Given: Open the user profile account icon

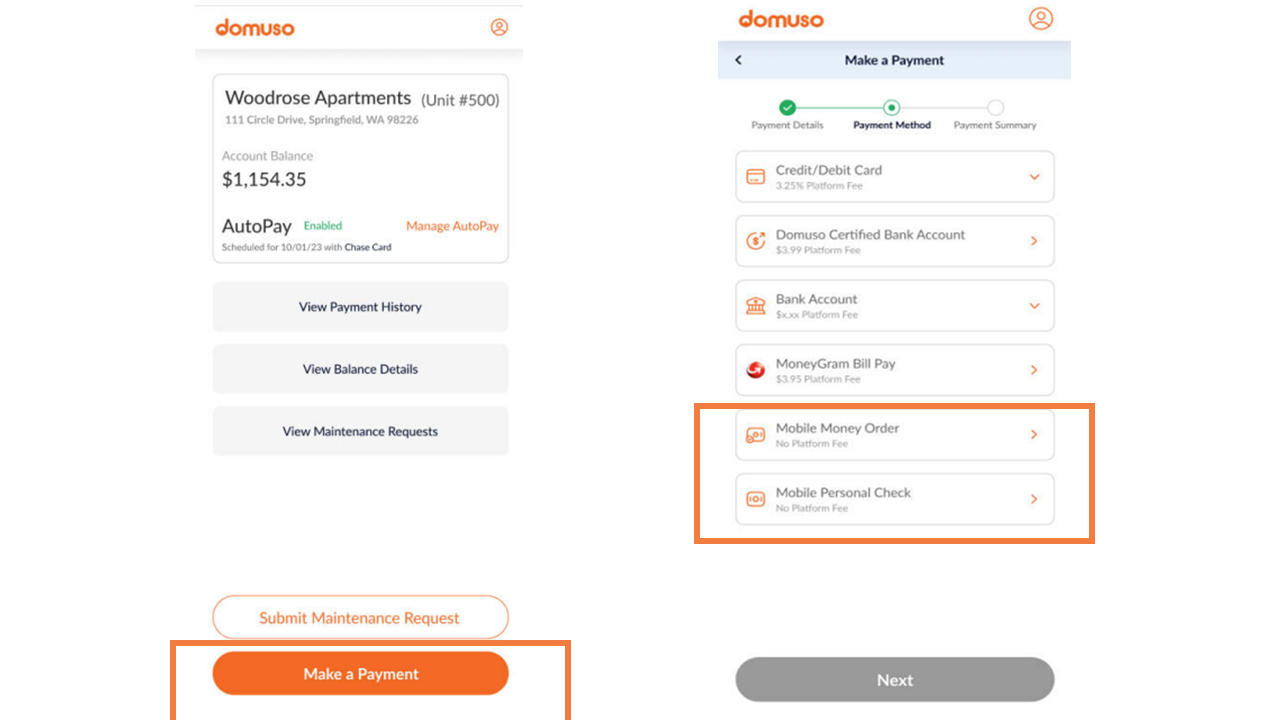Looking at the screenshot, I should [1041, 18].
